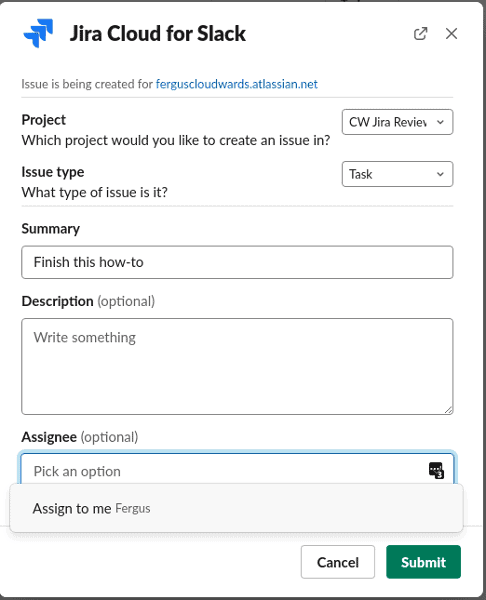Click into the Summary field with Finish this how-to
Viewport: 486px width, 600px height.
tap(237, 262)
